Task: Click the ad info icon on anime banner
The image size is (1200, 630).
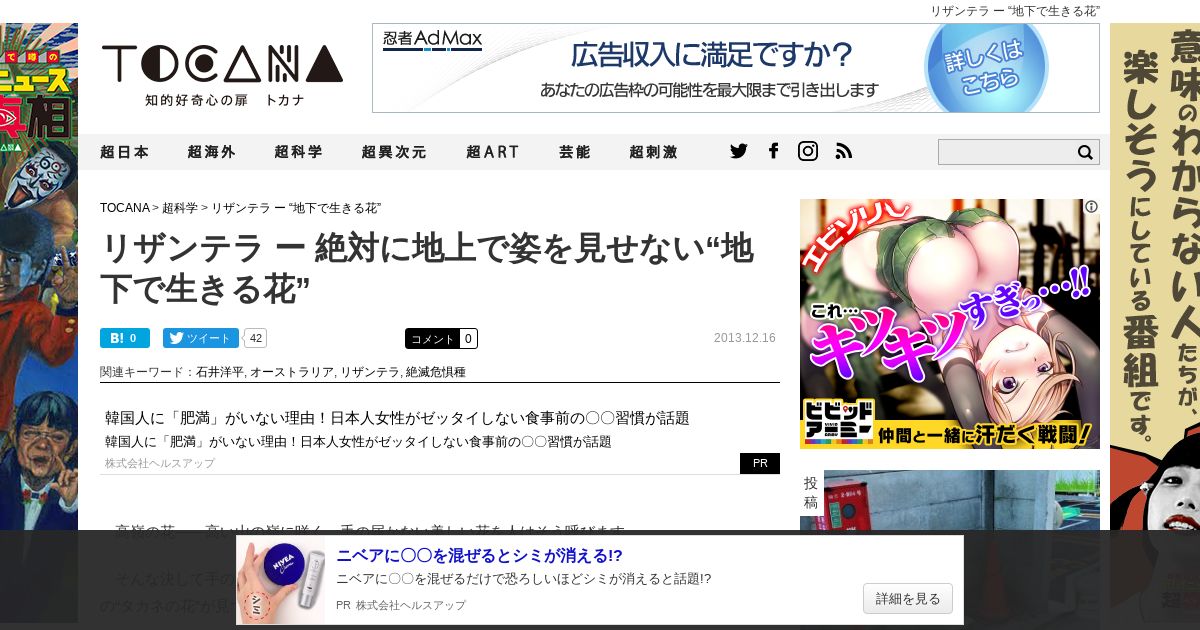Action: [1092, 206]
